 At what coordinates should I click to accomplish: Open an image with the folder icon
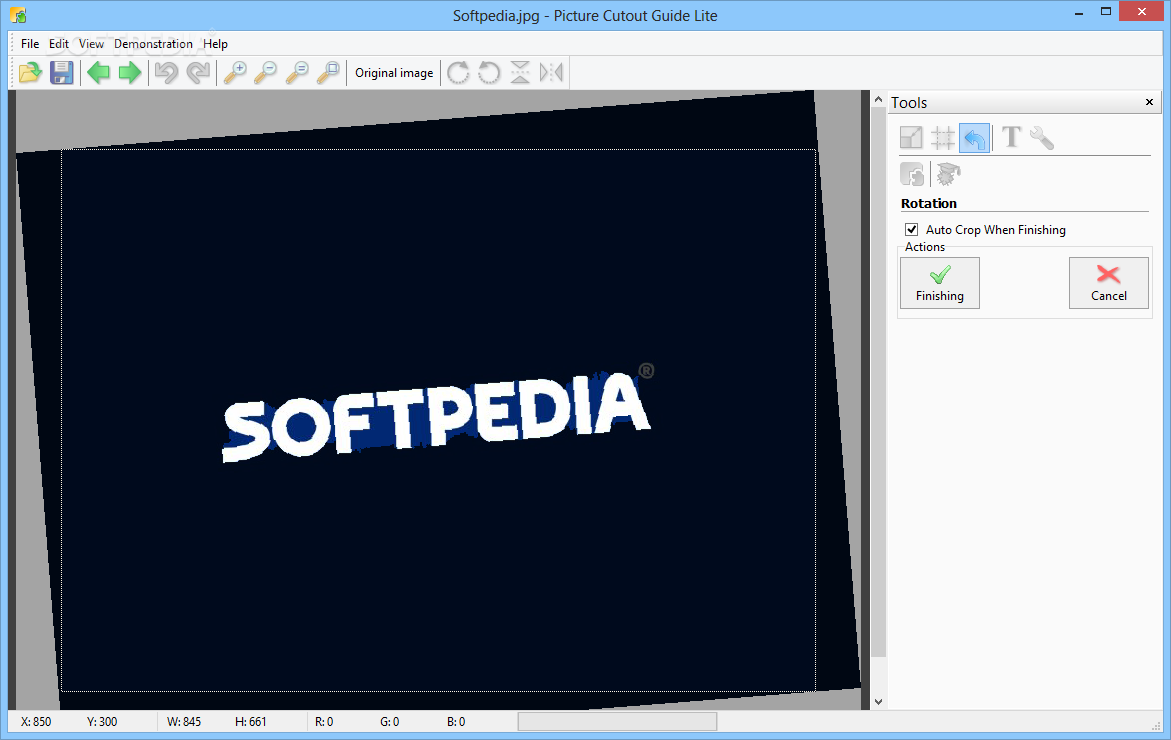(30, 72)
